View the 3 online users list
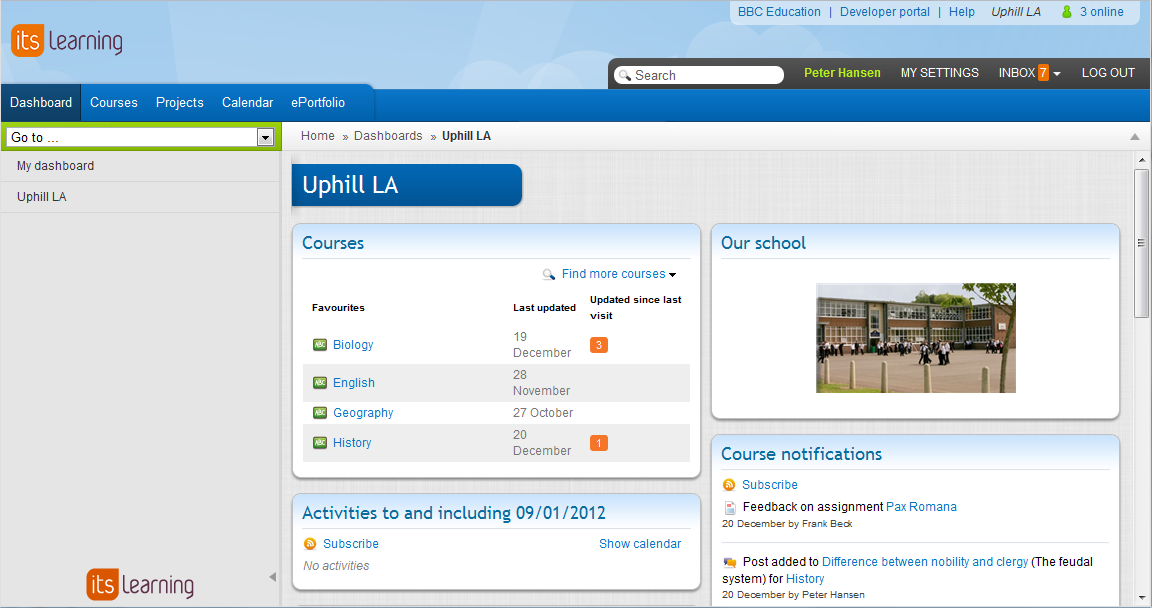The image size is (1152, 608). click(1101, 12)
